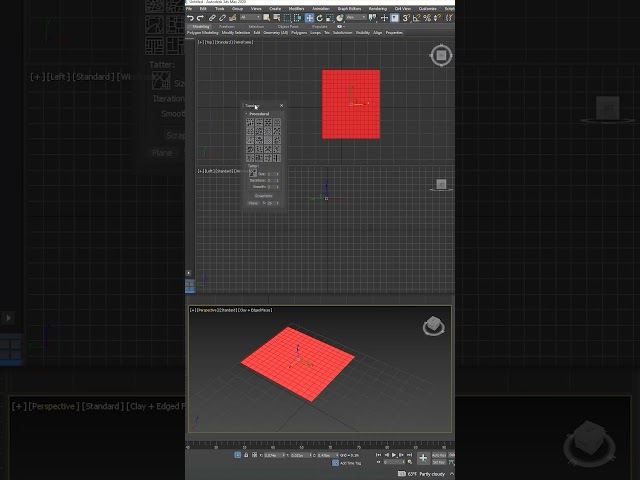640x480 pixels.
Task: Click the Set Key button
Action: pos(439,462)
